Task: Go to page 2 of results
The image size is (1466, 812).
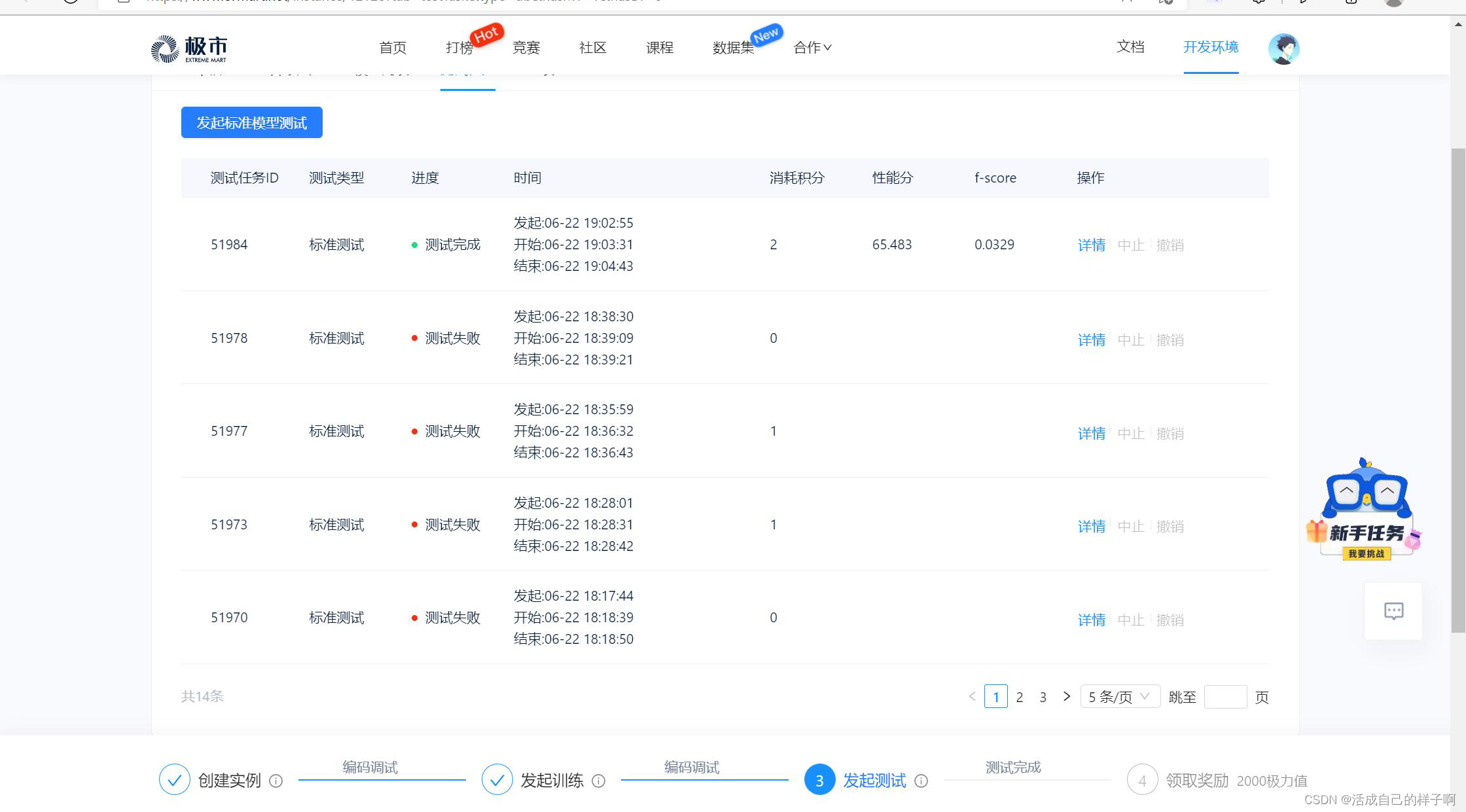Action: [x=1019, y=697]
